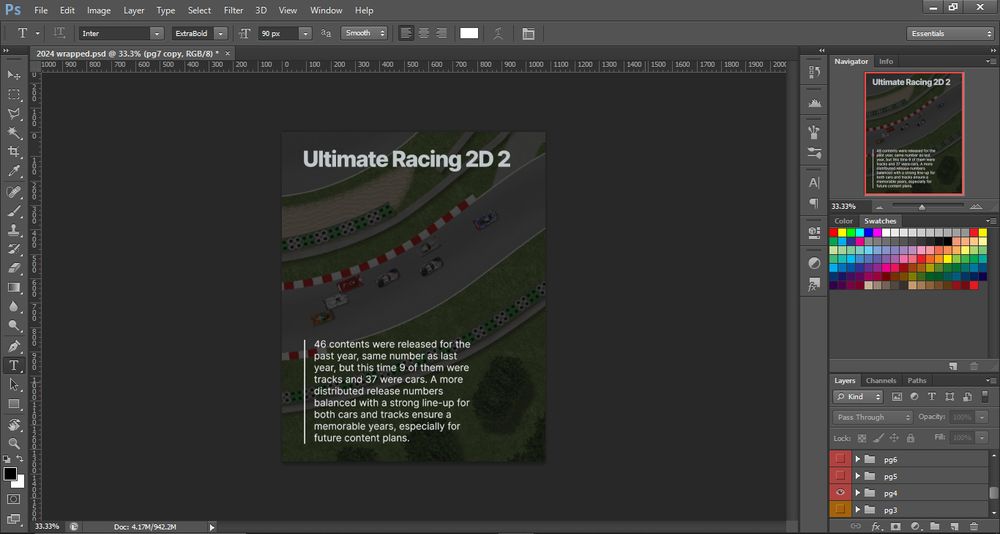The image size is (1000, 534).
Task: Select the Brush tool
Action: click(13, 211)
